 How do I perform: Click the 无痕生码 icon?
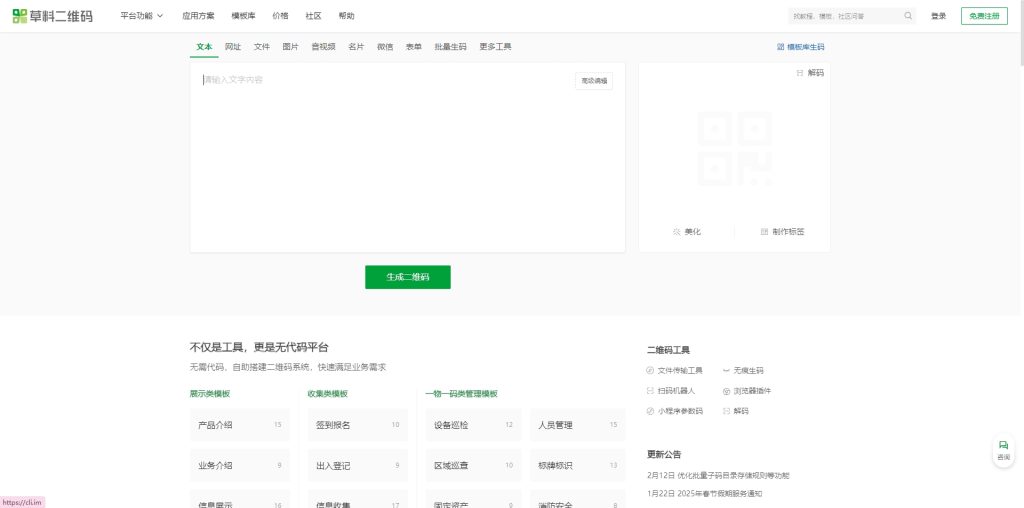click(x=726, y=370)
